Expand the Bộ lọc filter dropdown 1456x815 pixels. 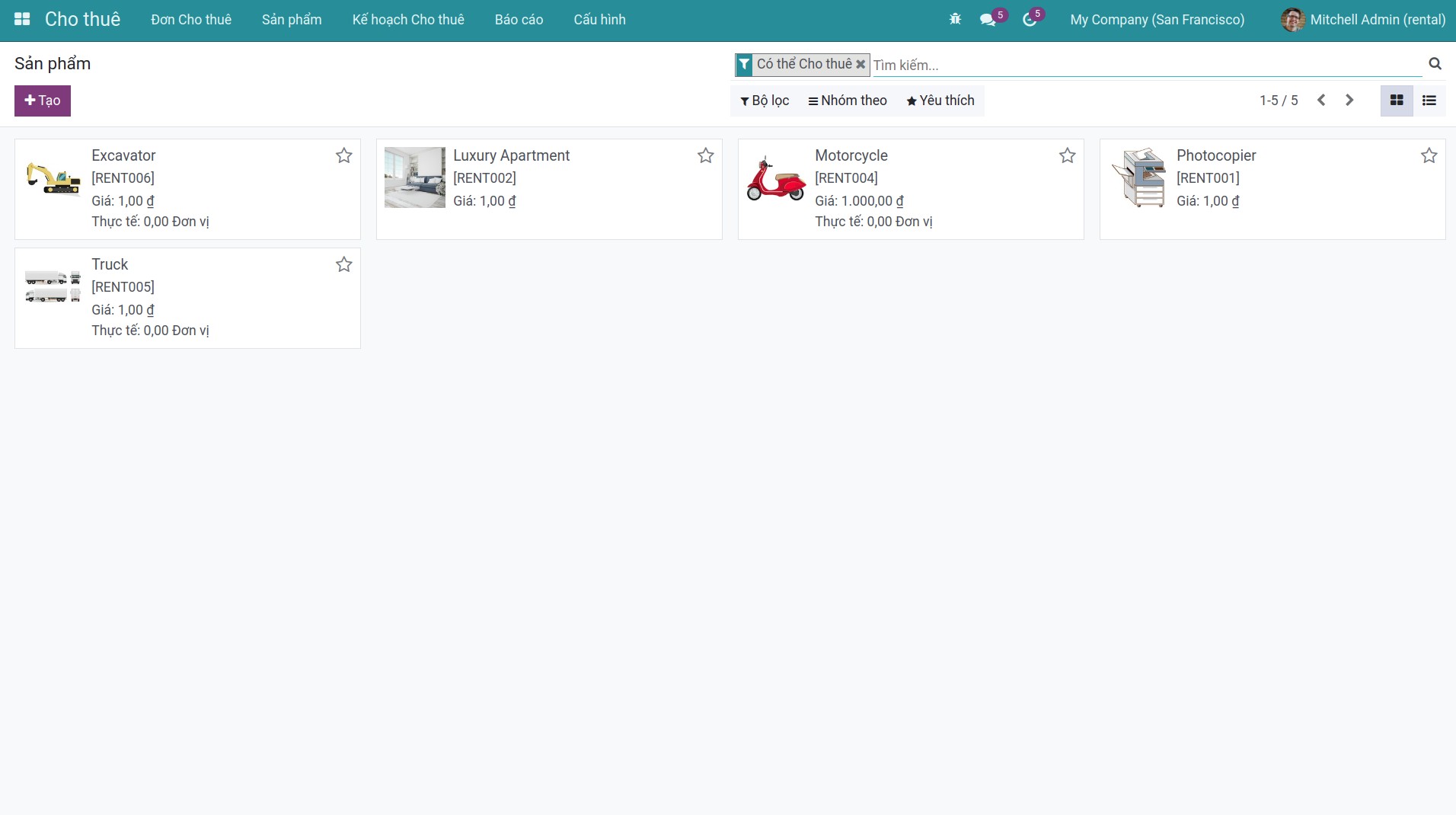765,101
